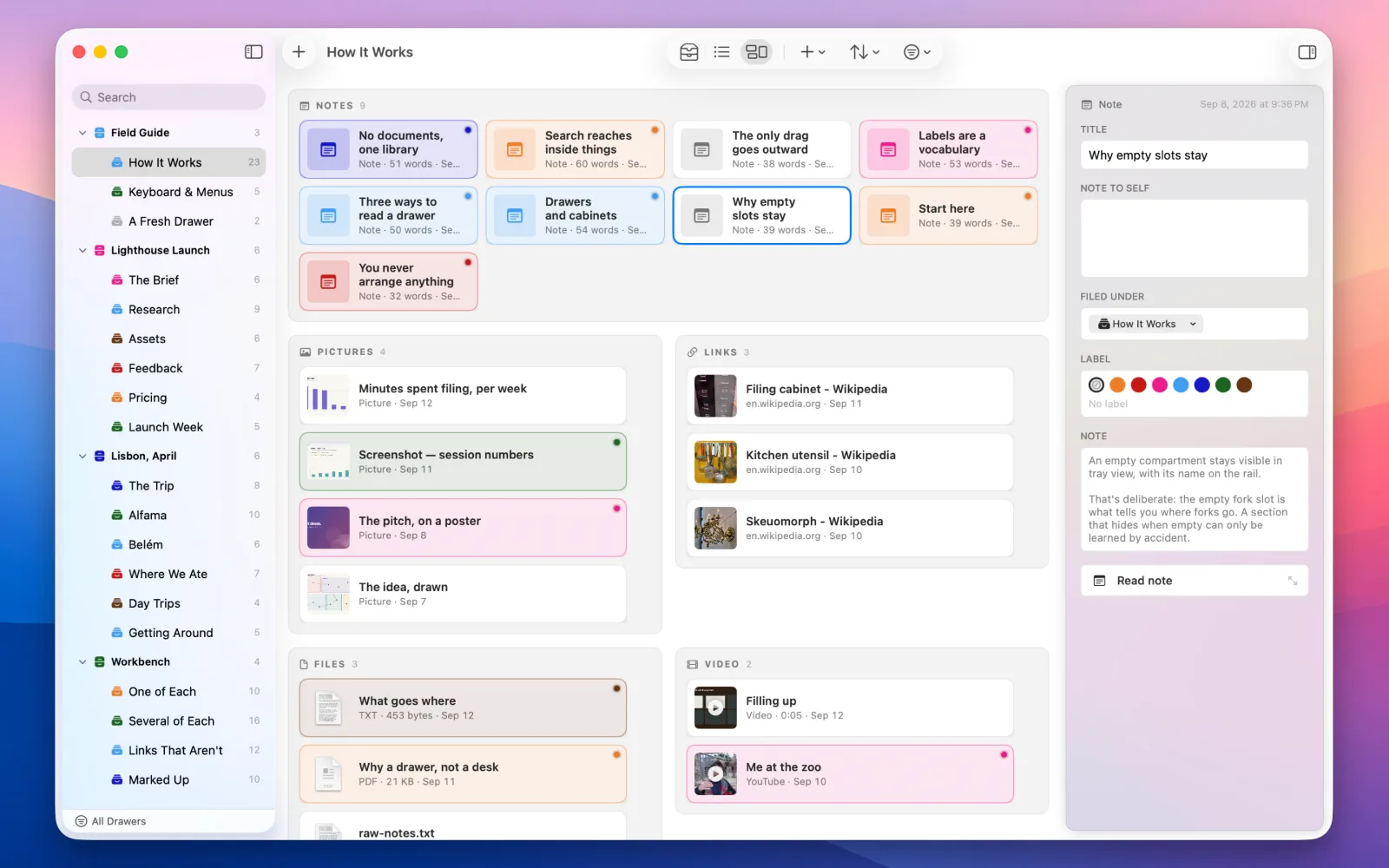Collapse the Lighthouse Launch group
The width and height of the screenshot is (1389, 868).
[82, 250]
